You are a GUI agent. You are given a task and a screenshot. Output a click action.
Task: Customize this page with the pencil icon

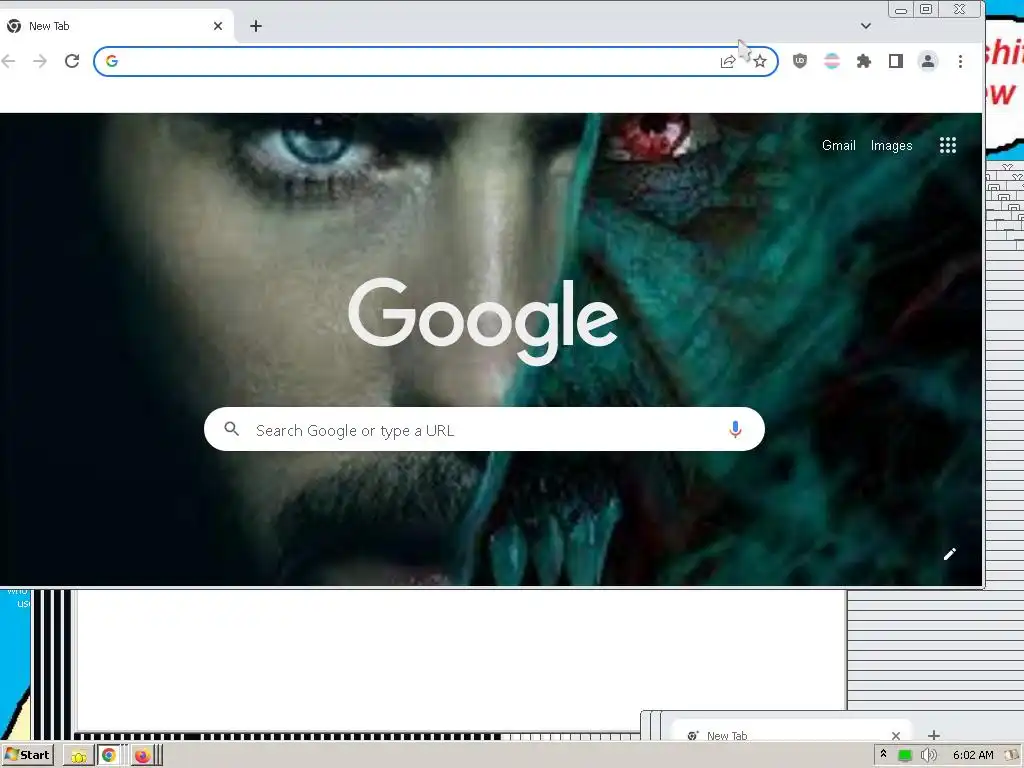950,554
